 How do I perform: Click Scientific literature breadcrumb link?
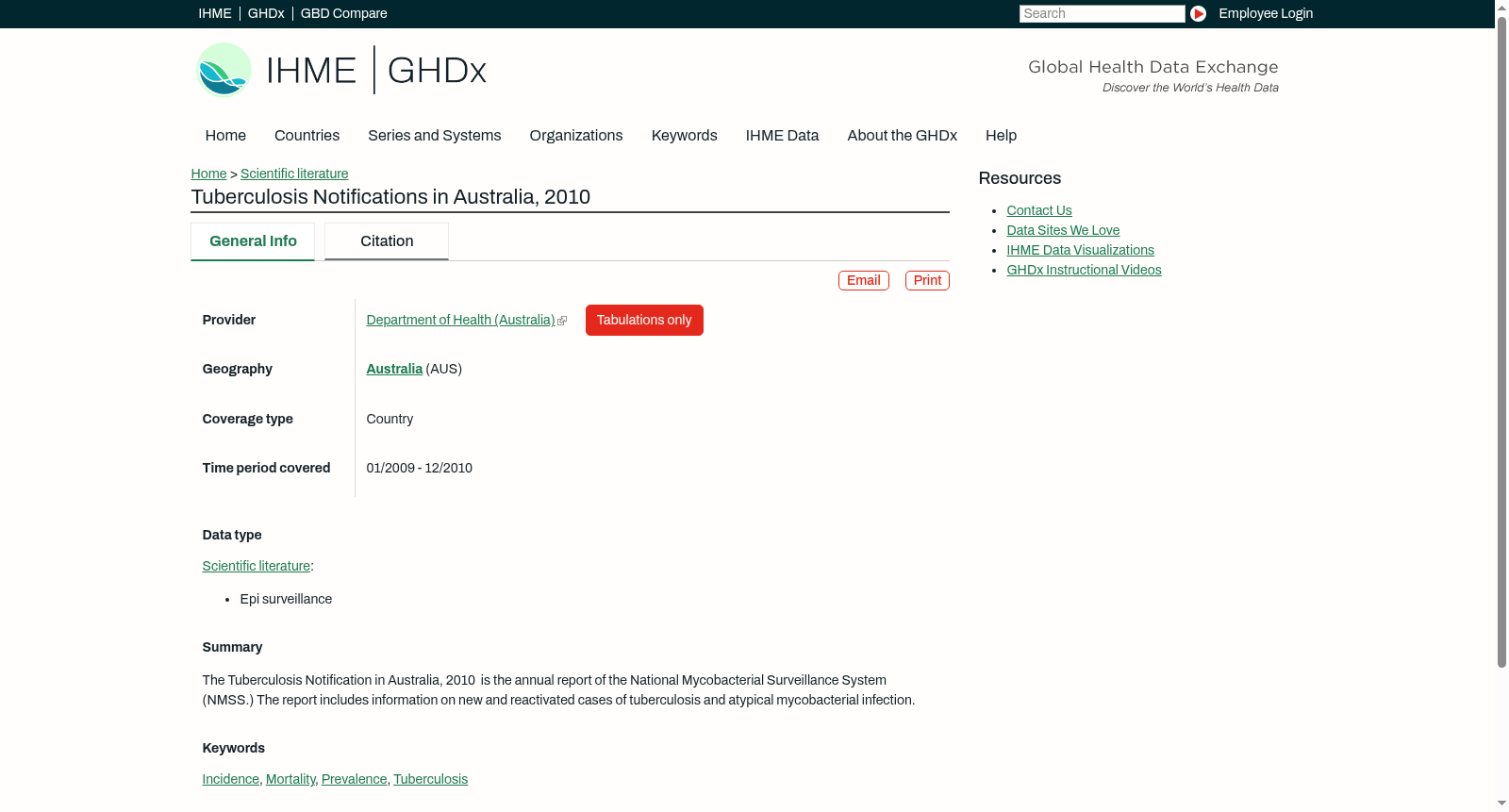point(294,174)
